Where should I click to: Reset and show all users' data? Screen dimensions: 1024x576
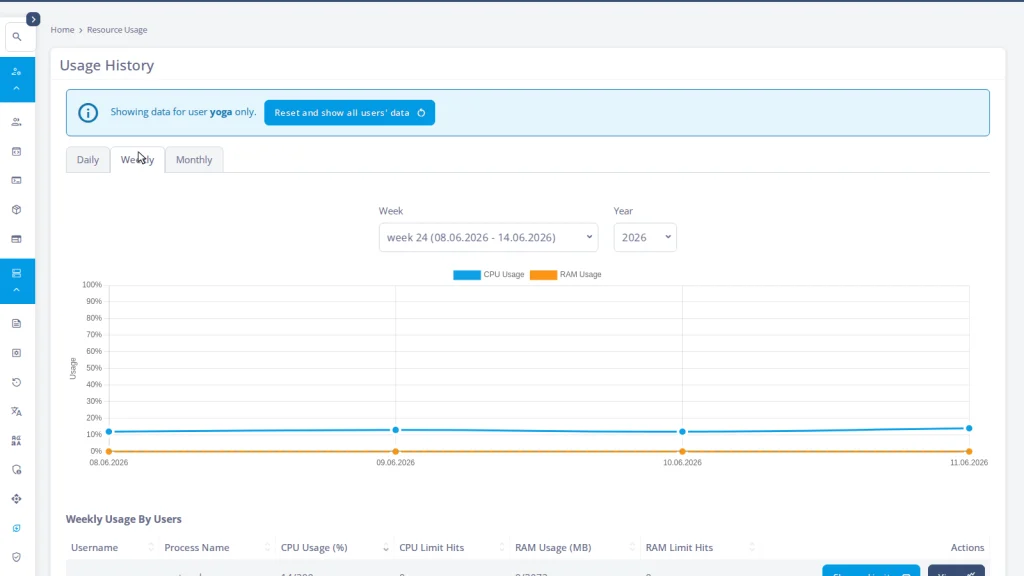click(349, 112)
